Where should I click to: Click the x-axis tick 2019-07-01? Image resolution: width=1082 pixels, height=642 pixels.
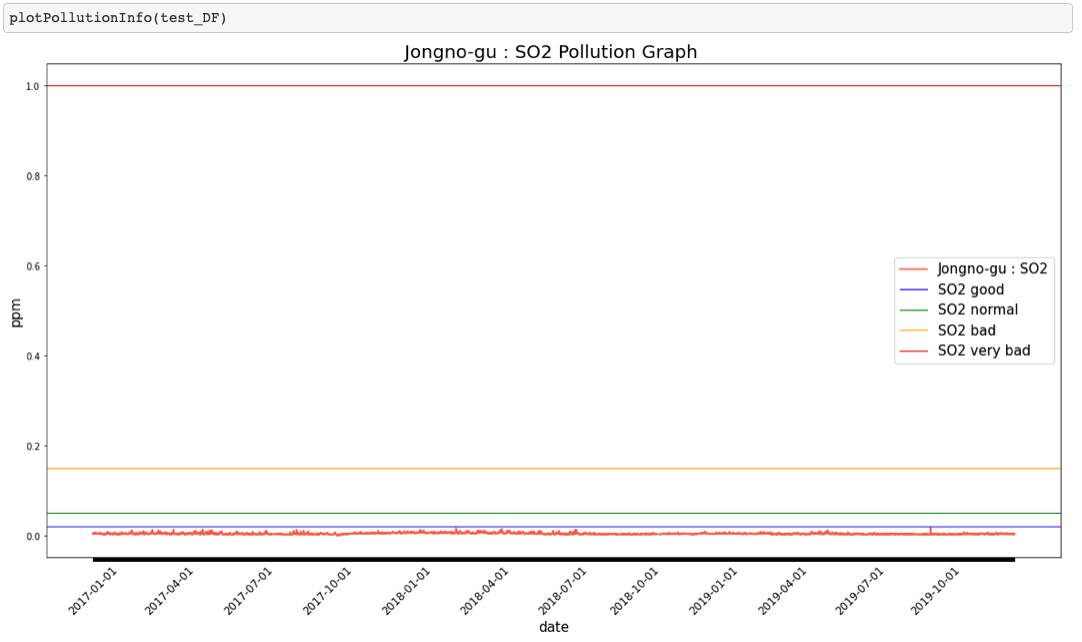(860, 592)
